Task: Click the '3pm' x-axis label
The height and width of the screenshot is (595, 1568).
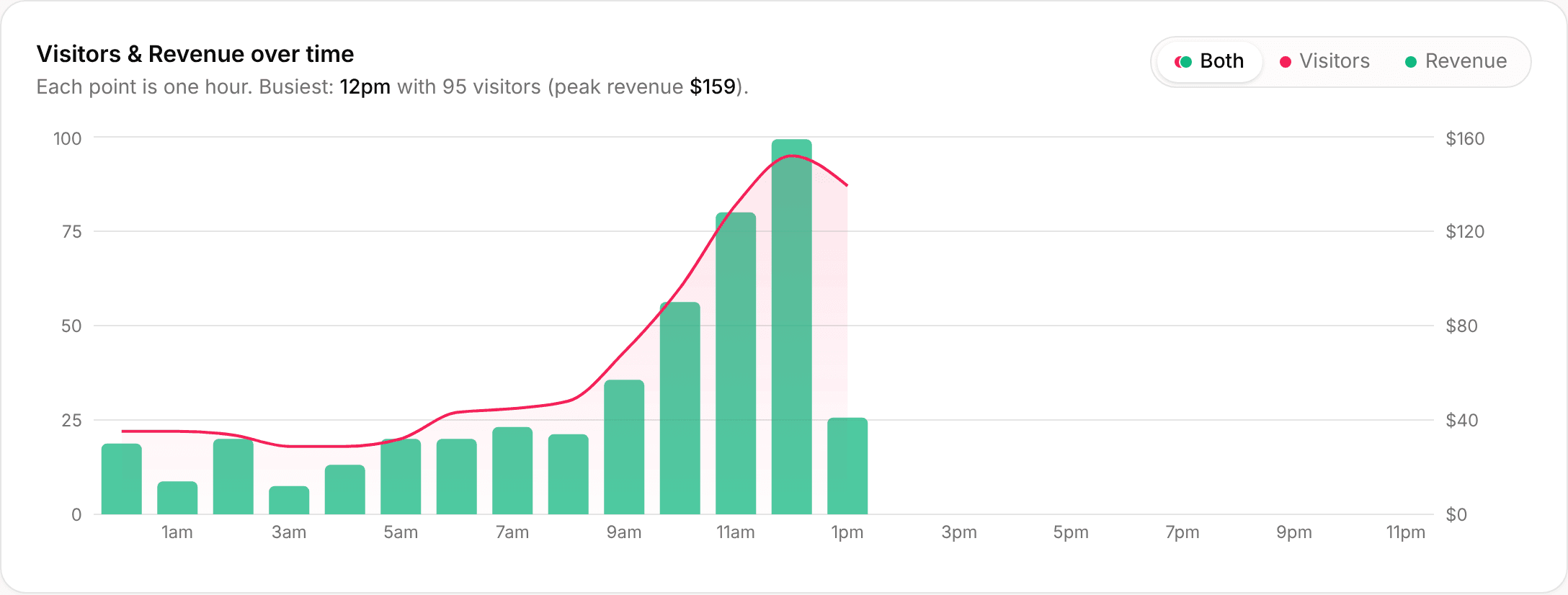Action: (x=959, y=532)
